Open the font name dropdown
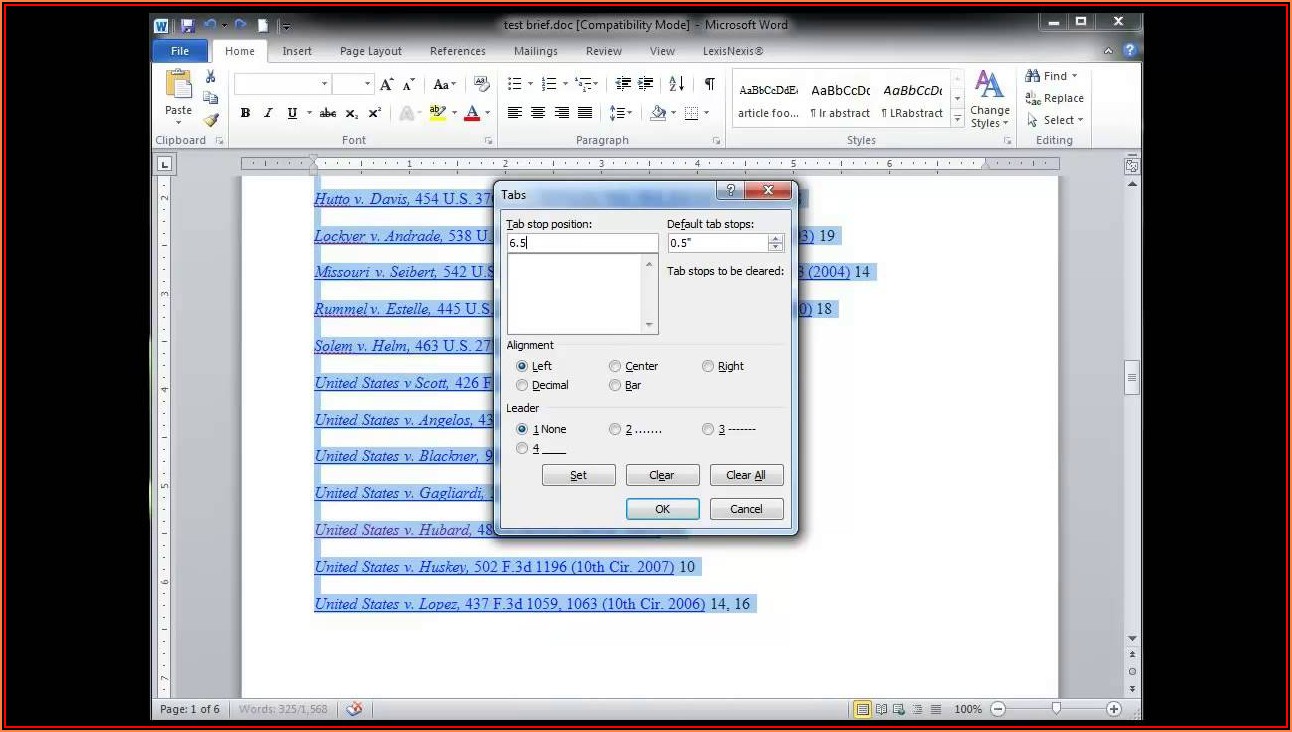The width and height of the screenshot is (1292, 732). [x=324, y=84]
